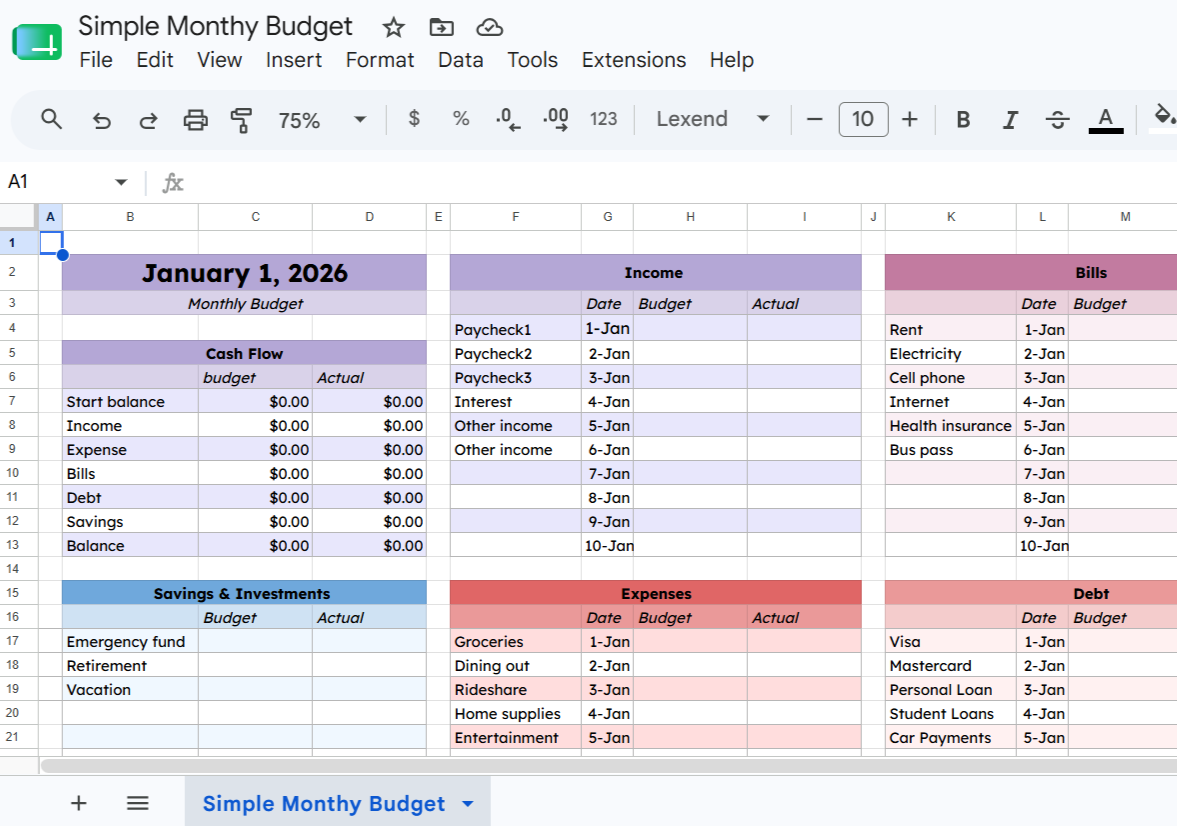Star the Simple Monthy Budget document
This screenshot has height=826, width=1177.
coord(393,28)
